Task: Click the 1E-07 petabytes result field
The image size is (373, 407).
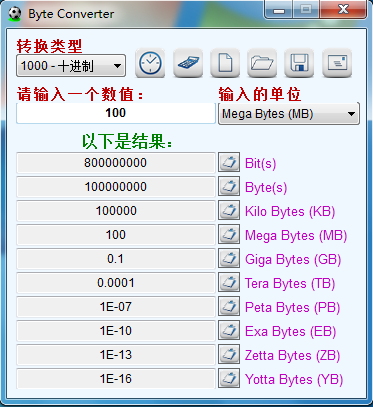Action: (116, 307)
